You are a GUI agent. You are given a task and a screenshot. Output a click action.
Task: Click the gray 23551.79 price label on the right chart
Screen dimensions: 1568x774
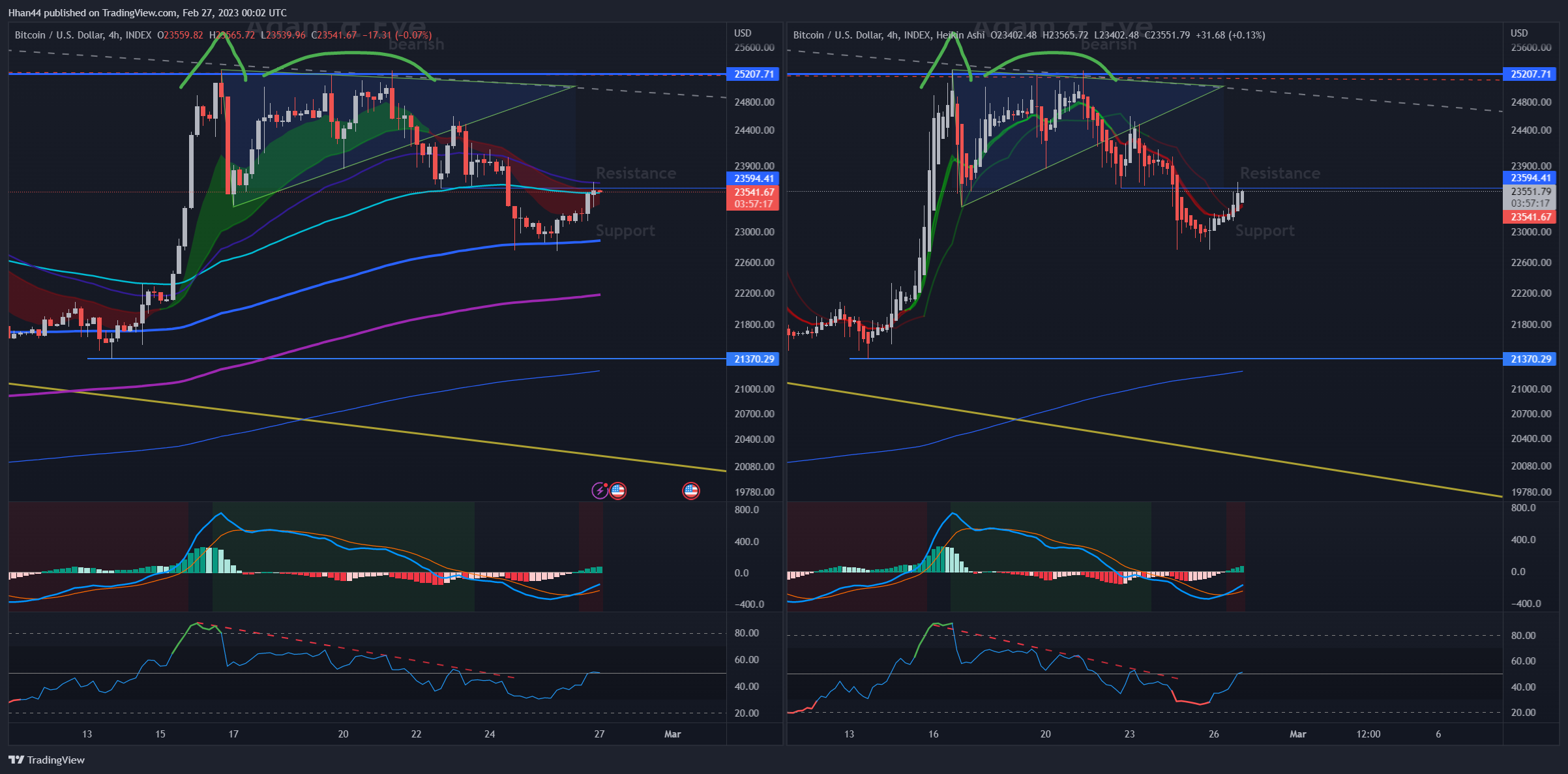click(1530, 192)
